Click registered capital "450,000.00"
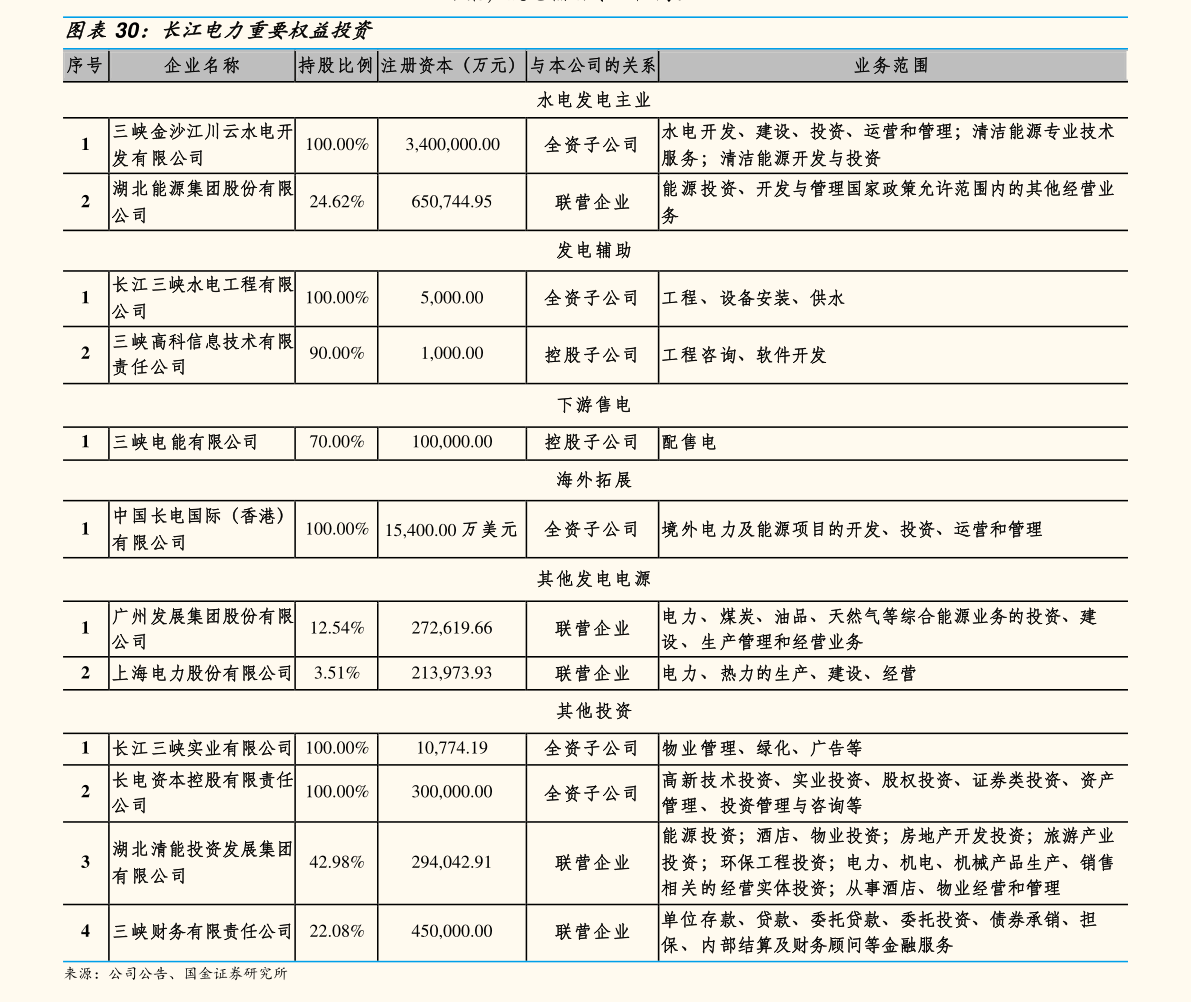 452,931
